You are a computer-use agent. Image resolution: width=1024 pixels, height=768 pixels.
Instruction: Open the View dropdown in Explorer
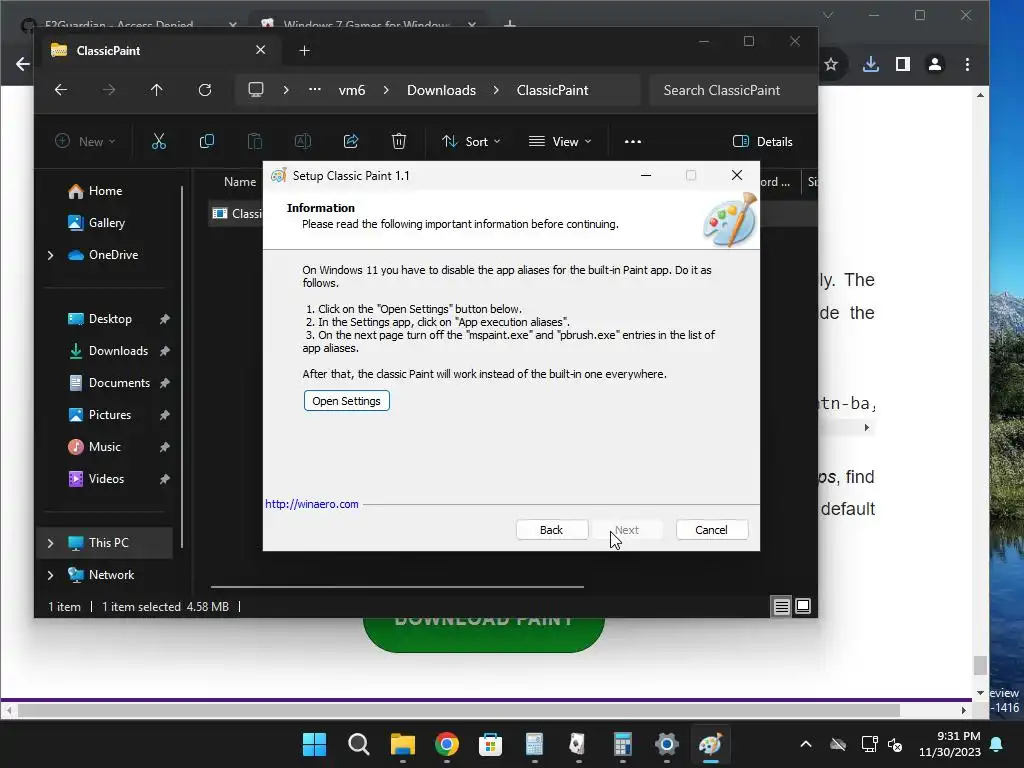click(x=560, y=142)
